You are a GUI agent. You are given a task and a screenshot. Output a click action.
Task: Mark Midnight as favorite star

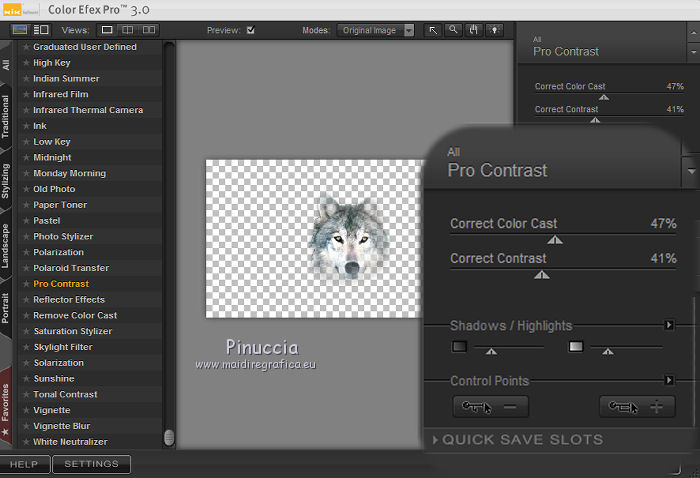(26, 158)
